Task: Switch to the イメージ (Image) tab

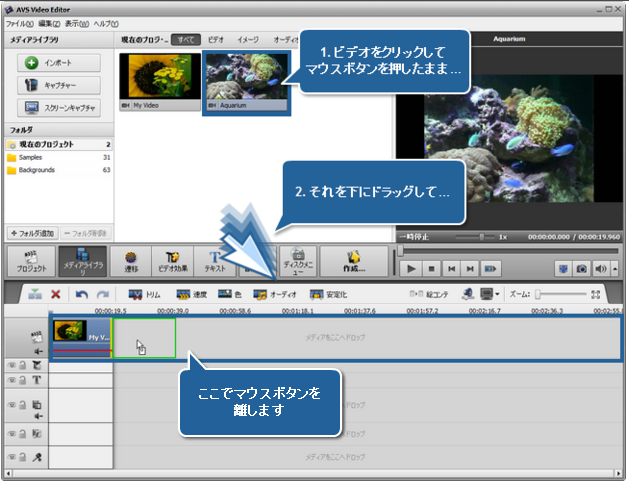Action: click(x=247, y=39)
